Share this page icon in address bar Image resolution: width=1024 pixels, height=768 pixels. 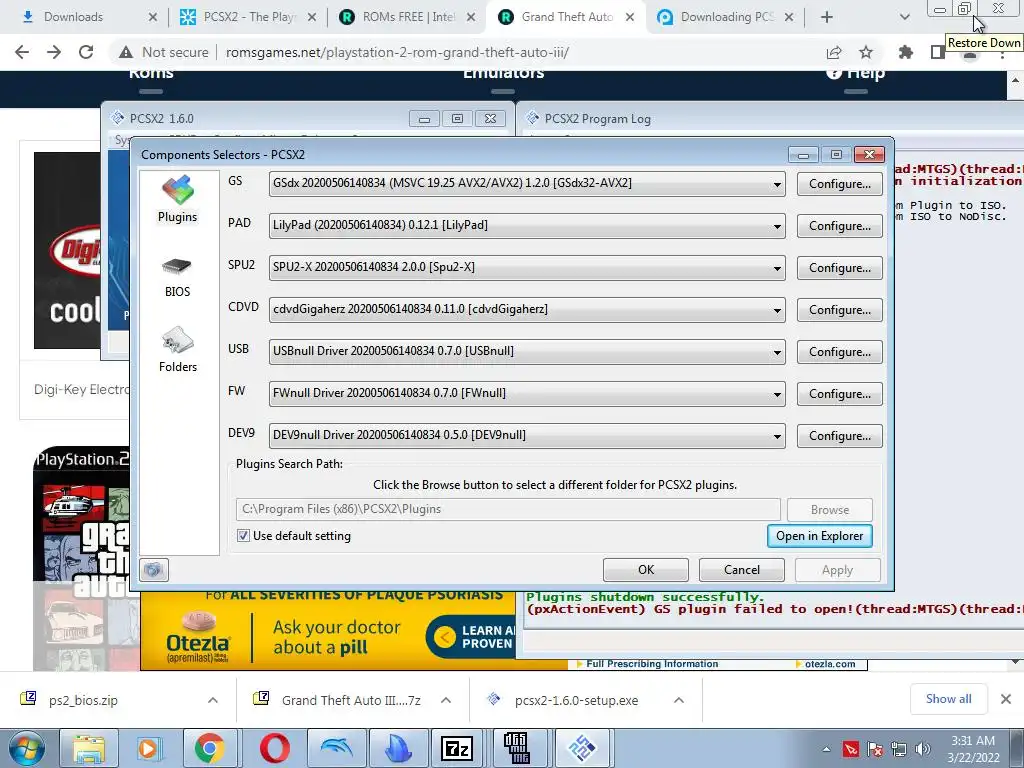pyautogui.click(x=834, y=52)
